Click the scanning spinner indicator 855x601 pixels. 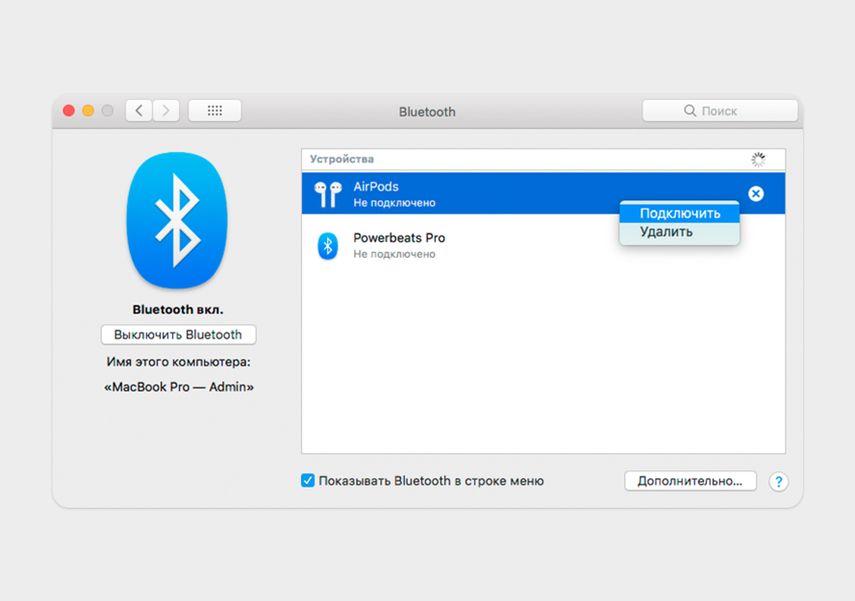click(x=758, y=159)
